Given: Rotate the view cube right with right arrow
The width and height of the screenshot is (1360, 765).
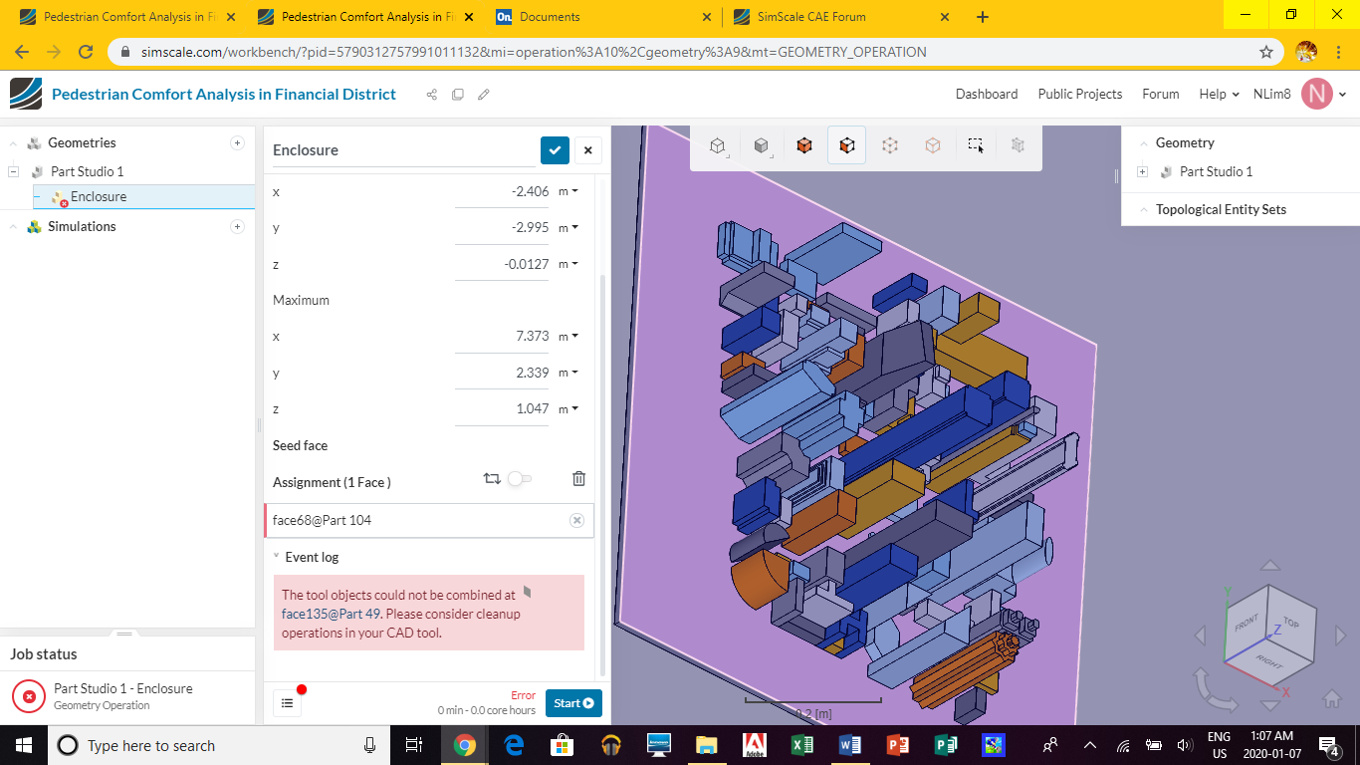Looking at the screenshot, I should [x=1340, y=635].
